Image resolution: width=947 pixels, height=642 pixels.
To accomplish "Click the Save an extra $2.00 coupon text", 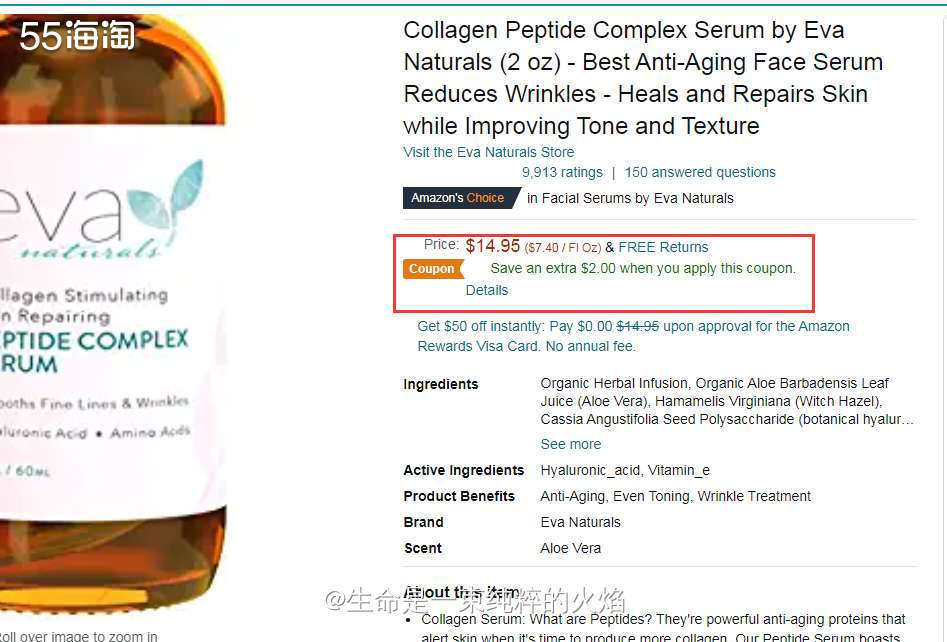I will [x=643, y=269].
